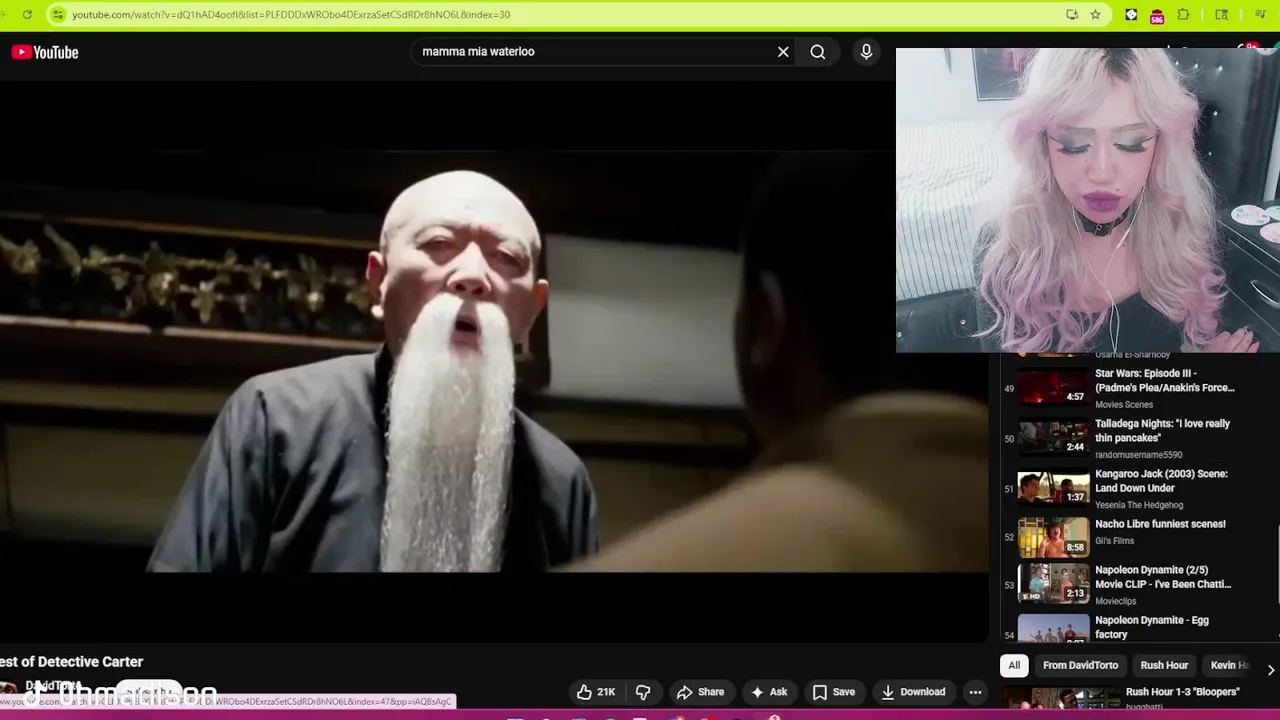This screenshot has height=720, width=1280.
Task: Start voice search with the microphone icon
Action: pos(866,52)
